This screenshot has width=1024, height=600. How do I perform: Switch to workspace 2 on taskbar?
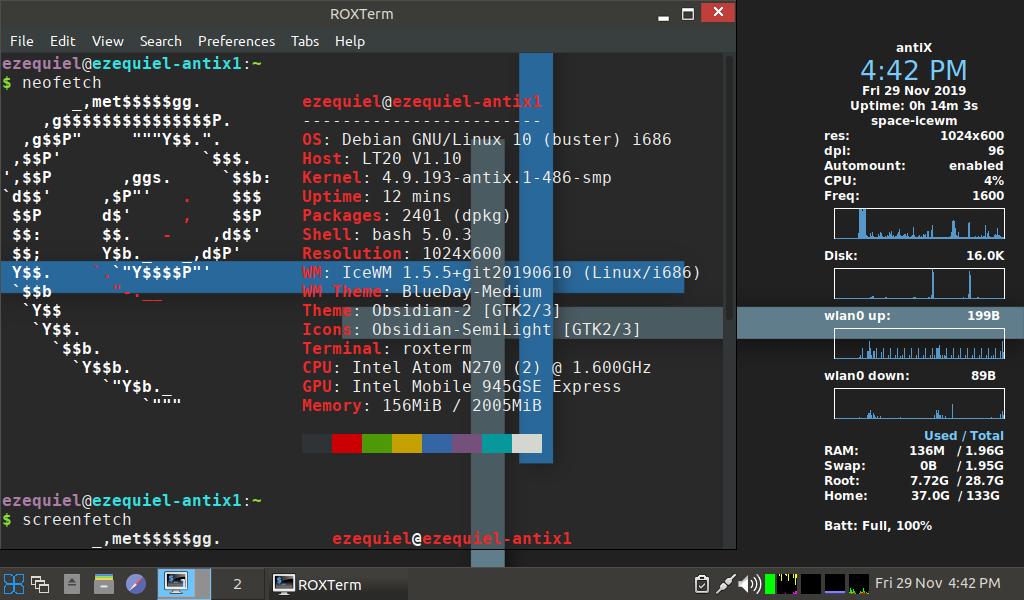(238, 584)
